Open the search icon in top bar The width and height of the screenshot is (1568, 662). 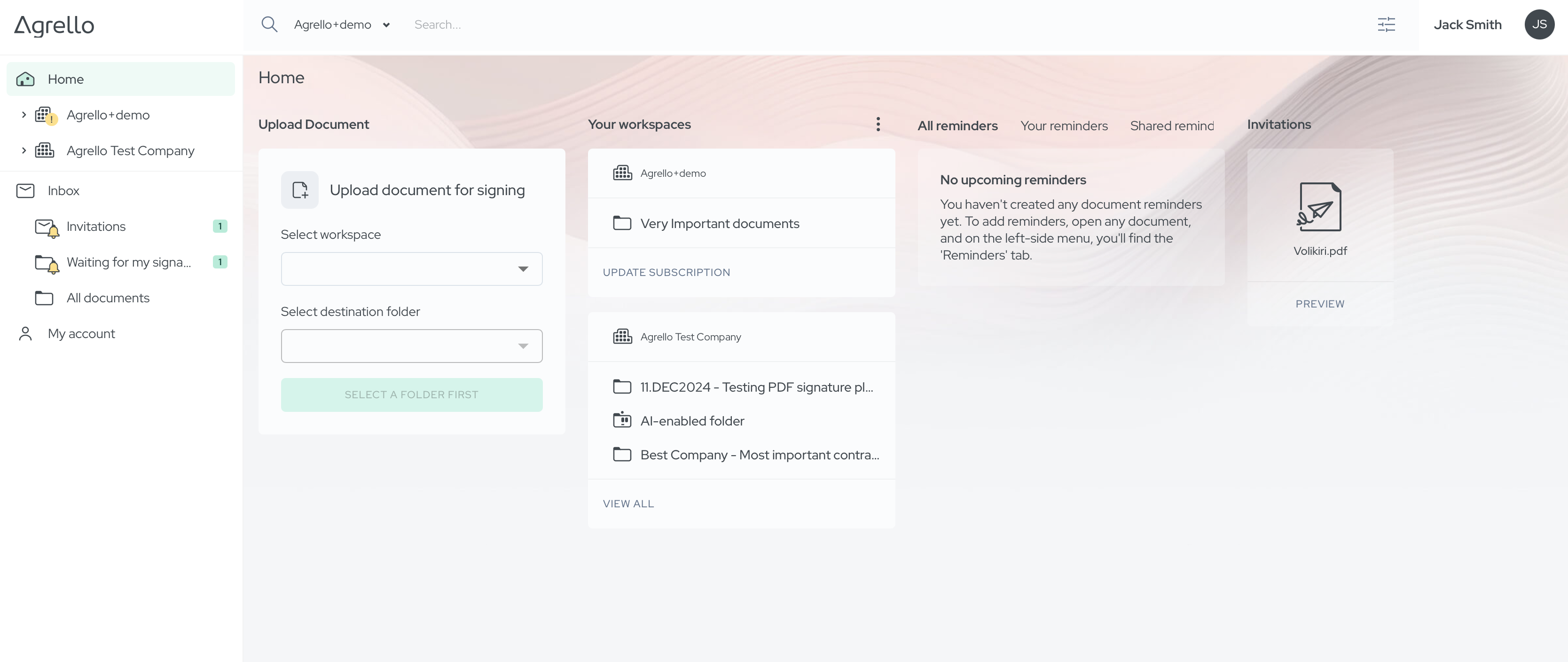[269, 24]
